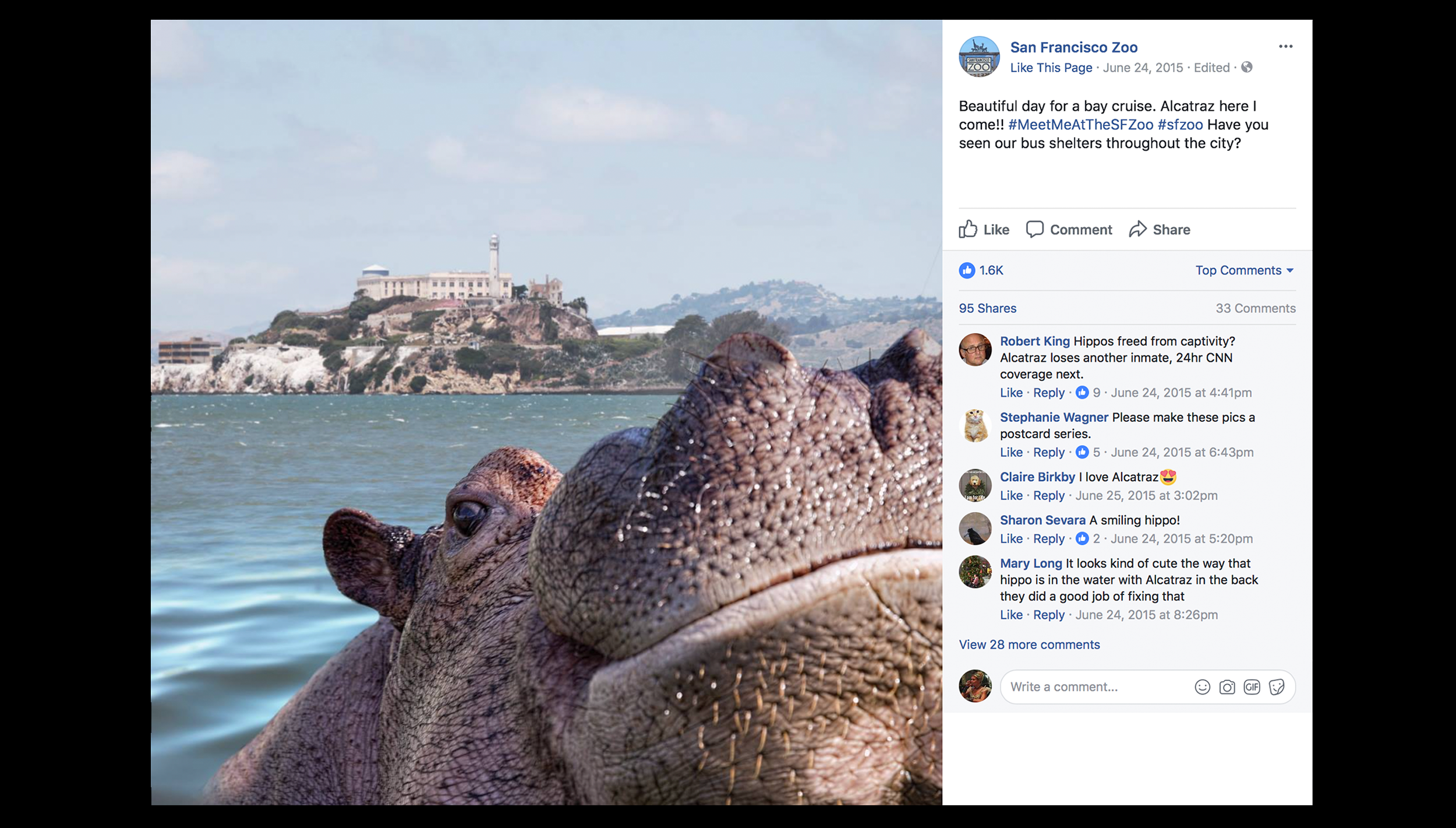Screen dimensions: 1456x828
Task: Click the Share action button
Action: 1160,230
